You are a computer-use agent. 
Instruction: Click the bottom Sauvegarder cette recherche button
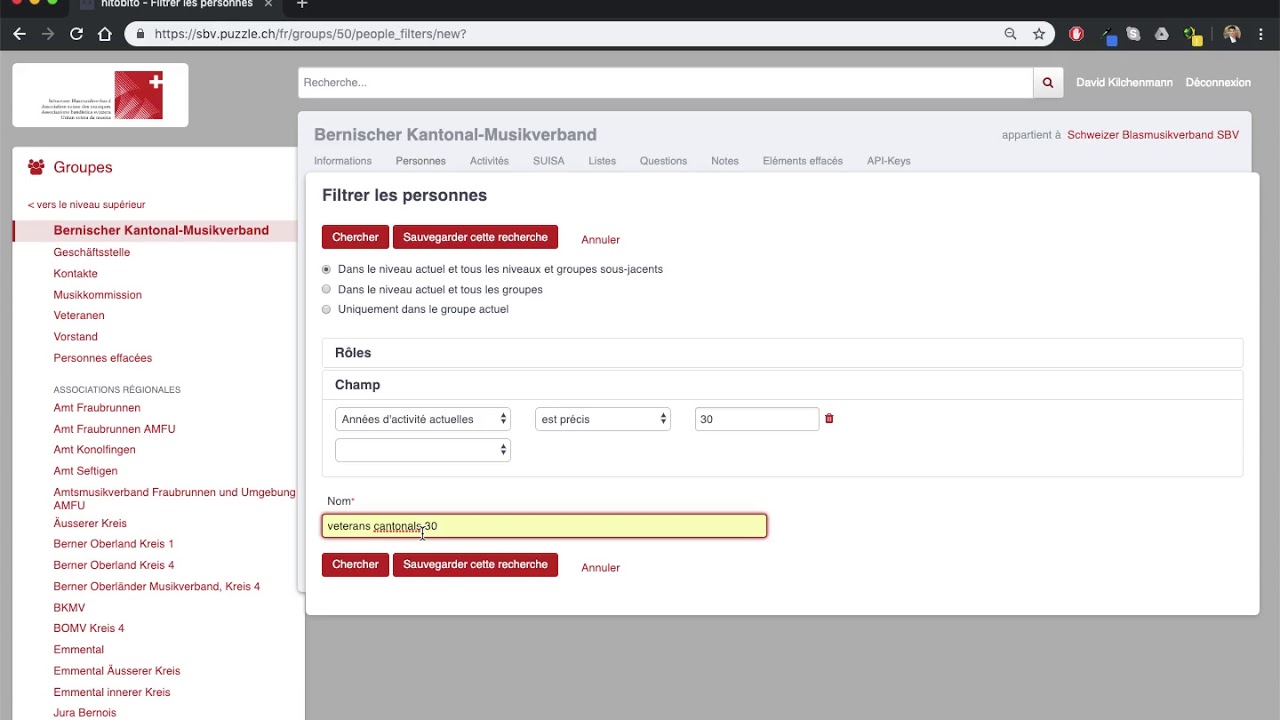tap(475, 565)
